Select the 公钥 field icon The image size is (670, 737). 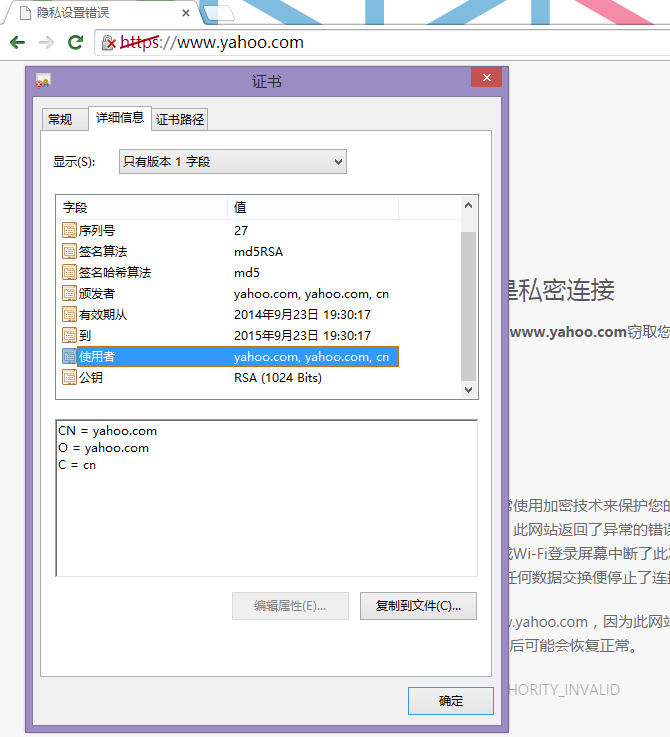69,377
